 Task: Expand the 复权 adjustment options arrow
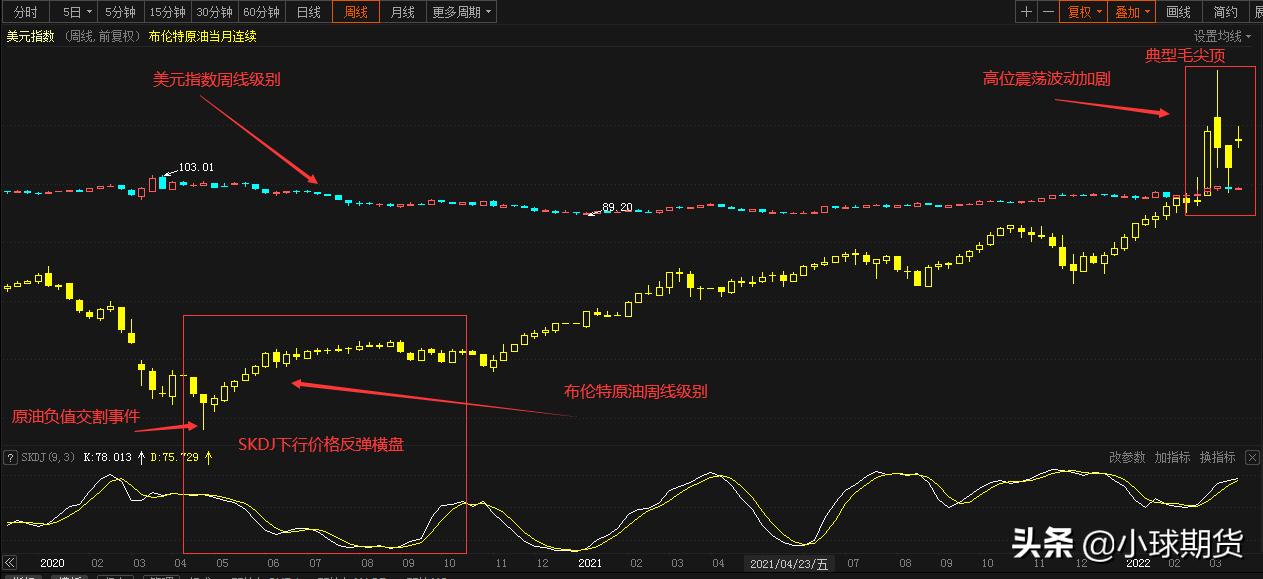coord(1099,12)
